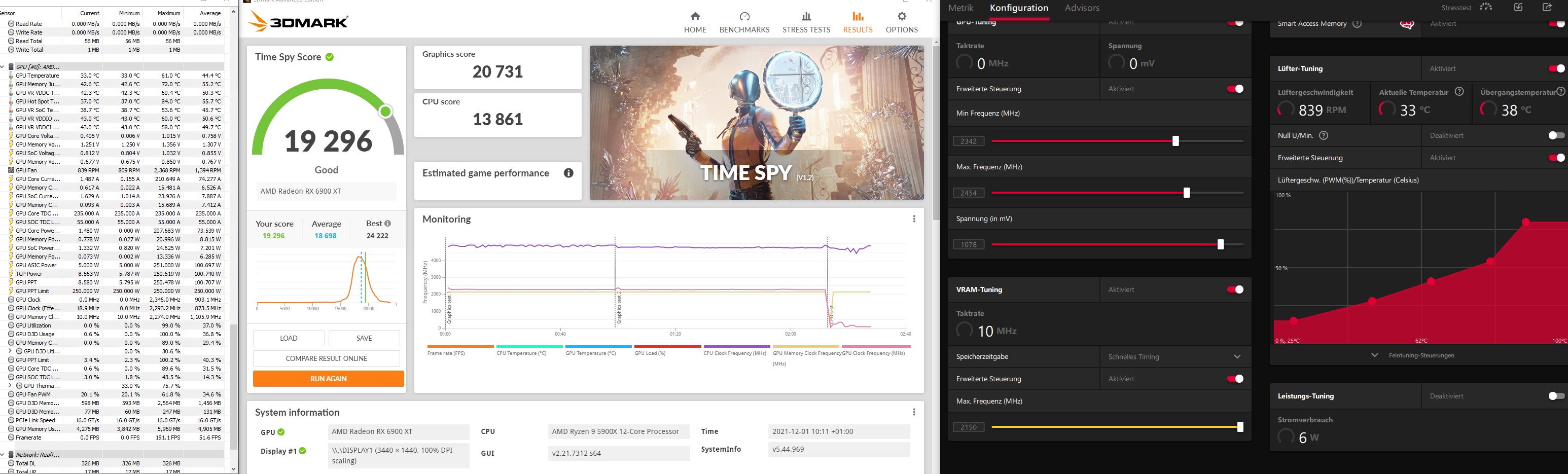
Task: Click the Spannung 1078 value field
Action: [969, 245]
